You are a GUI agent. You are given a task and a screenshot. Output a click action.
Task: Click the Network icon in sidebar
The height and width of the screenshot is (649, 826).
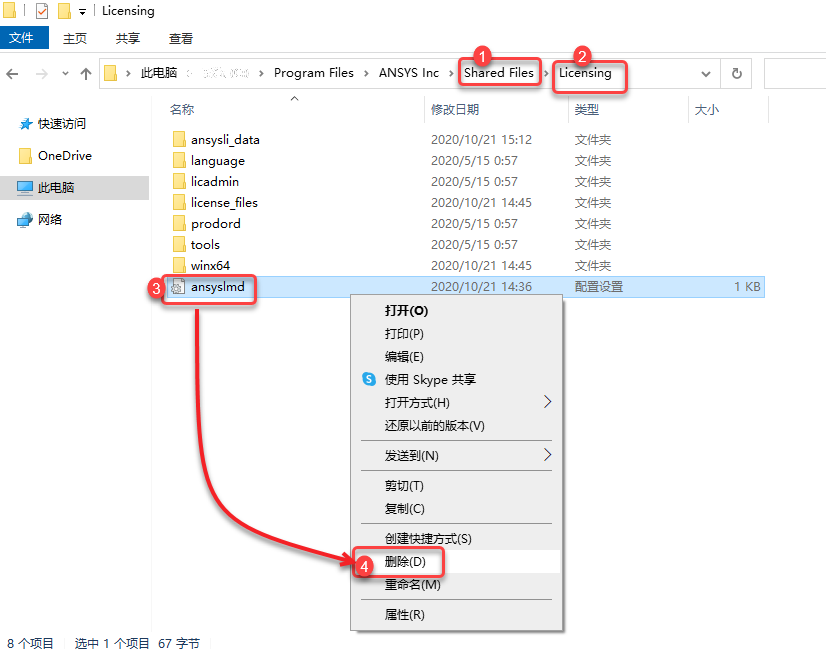coord(25,220)
